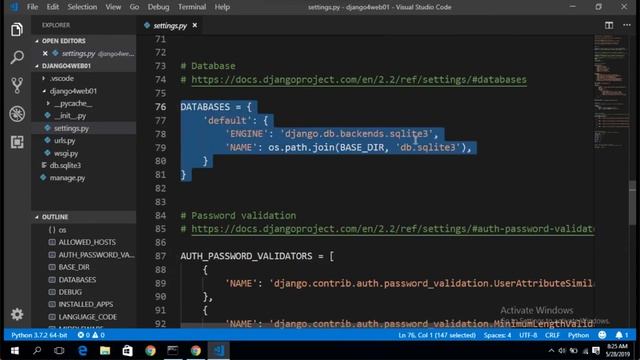Image resolution: width=640 pixels, height=360 pixels.
Task: Open Microsoft Store from taskbar
Action: click(x=127, y=351)
